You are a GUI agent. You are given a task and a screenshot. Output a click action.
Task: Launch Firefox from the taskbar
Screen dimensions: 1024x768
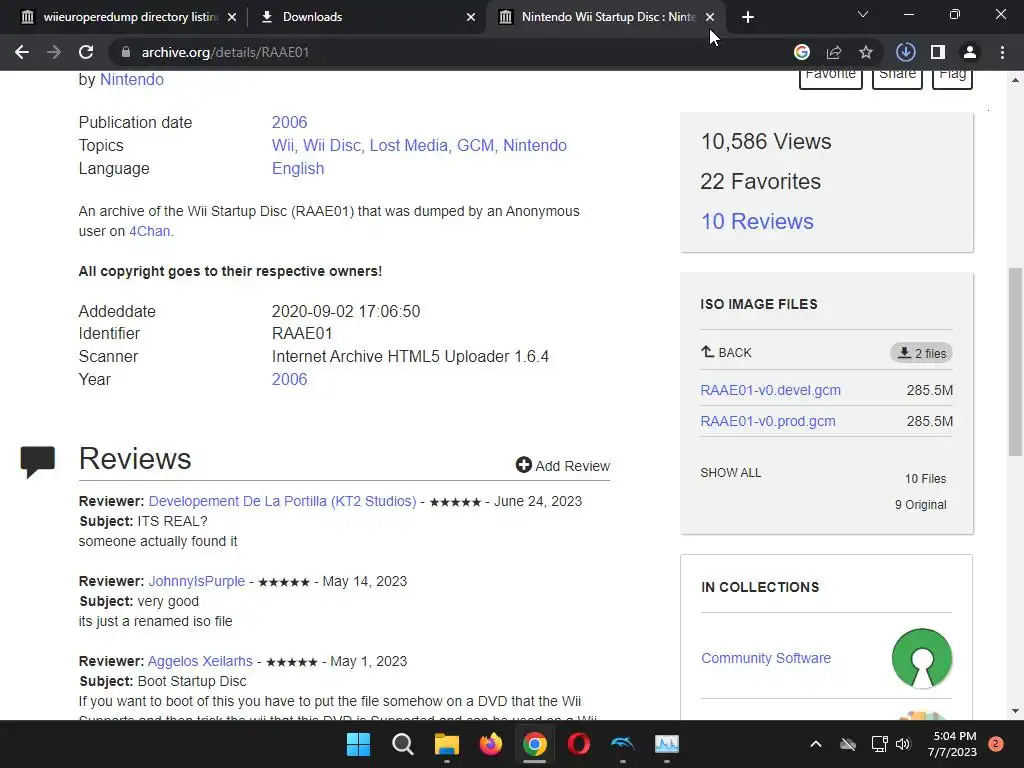[490, 744]
